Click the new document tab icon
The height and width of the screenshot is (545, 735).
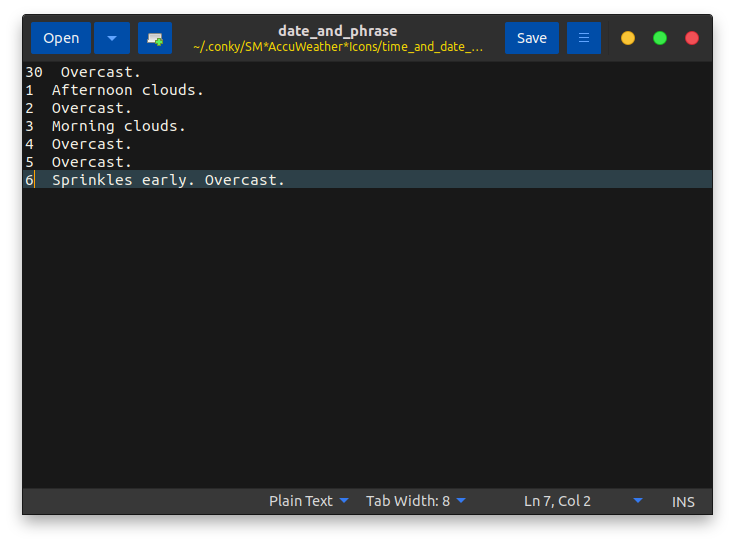tap(155, 38)
